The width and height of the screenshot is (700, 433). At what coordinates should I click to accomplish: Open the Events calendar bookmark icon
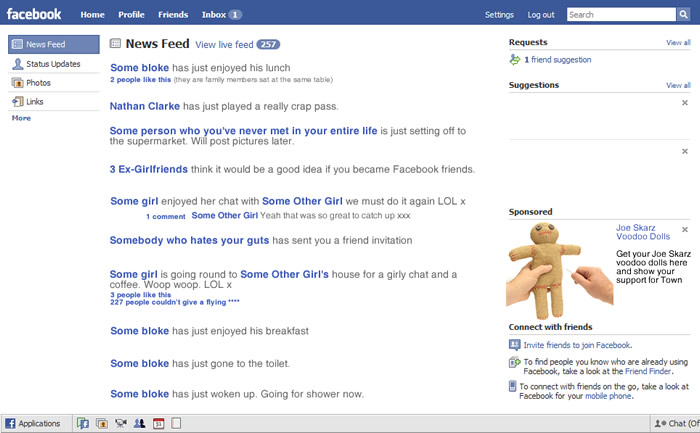click(x=158, y=423)
